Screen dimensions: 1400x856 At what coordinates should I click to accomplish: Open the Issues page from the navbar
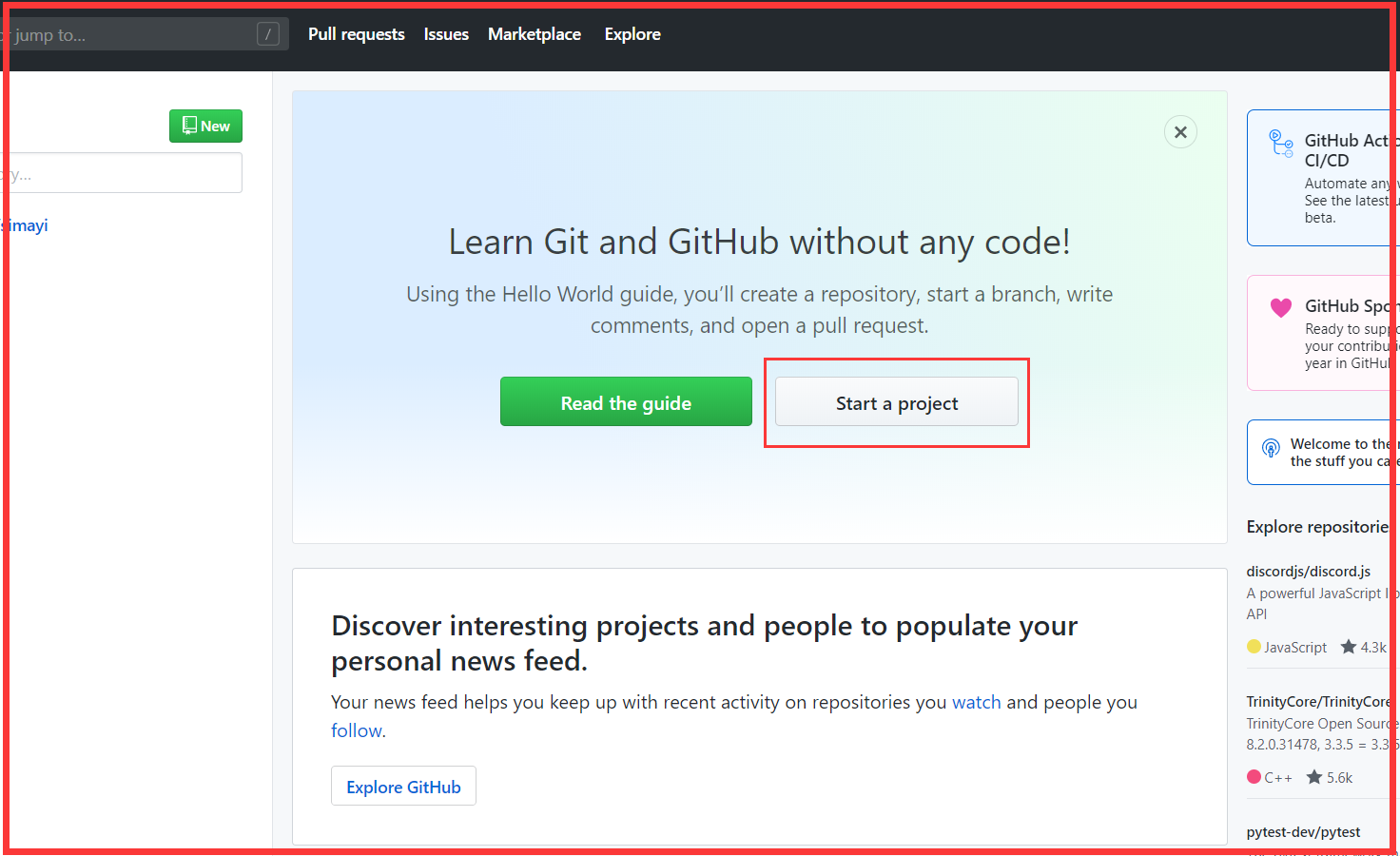tap(446, 34)
